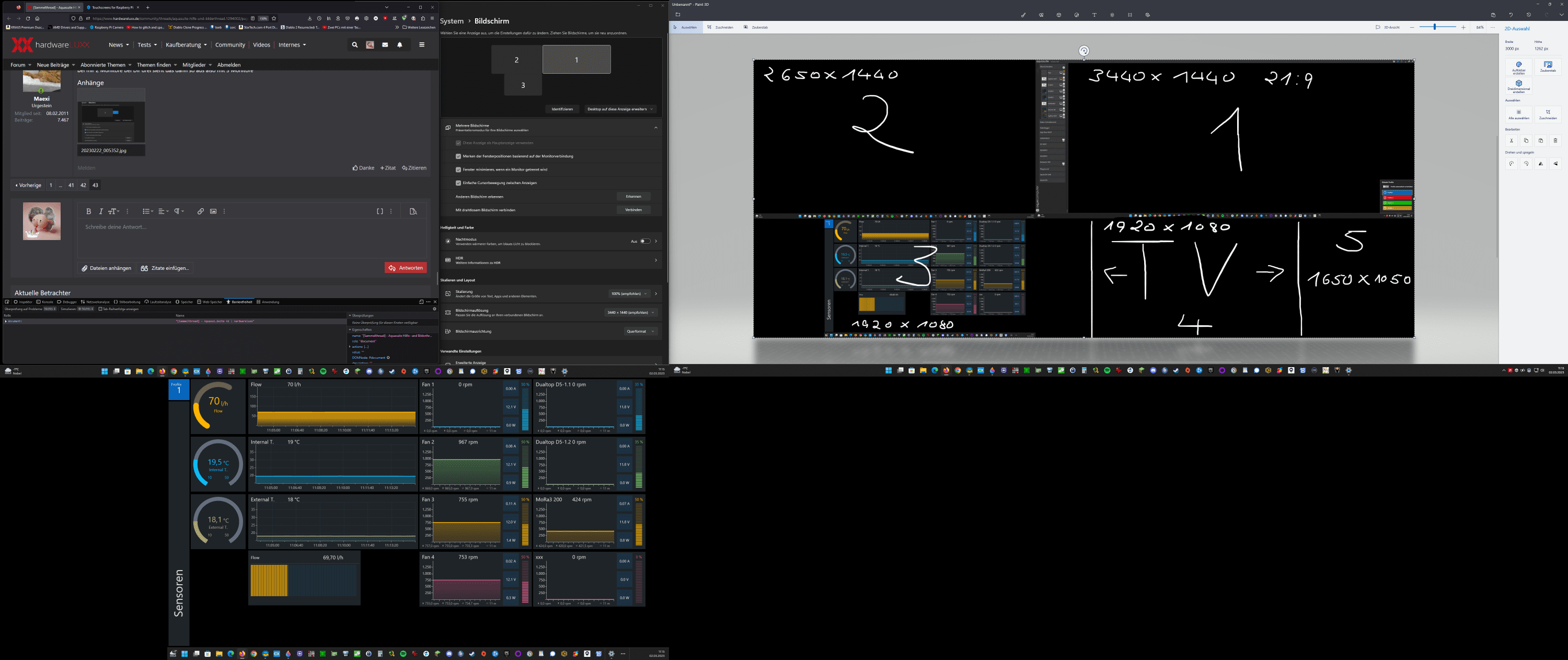The height and width of the screenshot is (660, 1568).
Task: Click zoom in plus in Paint 3D
Action: click(x=1463, y=27)
